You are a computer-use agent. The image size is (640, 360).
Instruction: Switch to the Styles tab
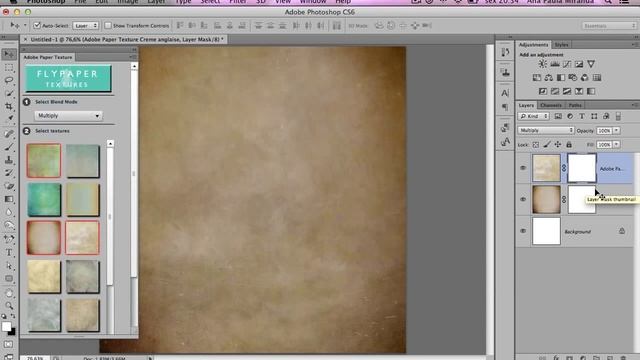[561, 44]
